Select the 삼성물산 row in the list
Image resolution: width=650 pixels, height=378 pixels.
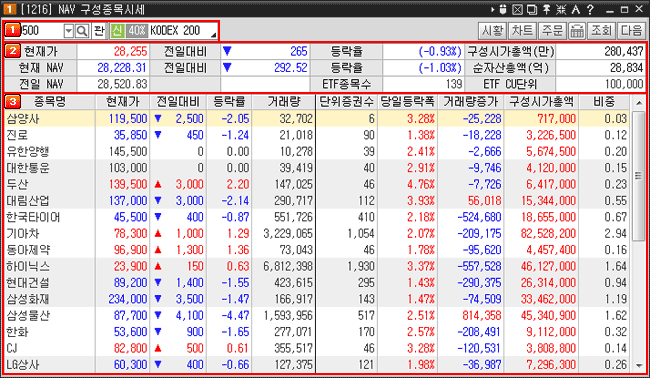[x=317, y=315]
